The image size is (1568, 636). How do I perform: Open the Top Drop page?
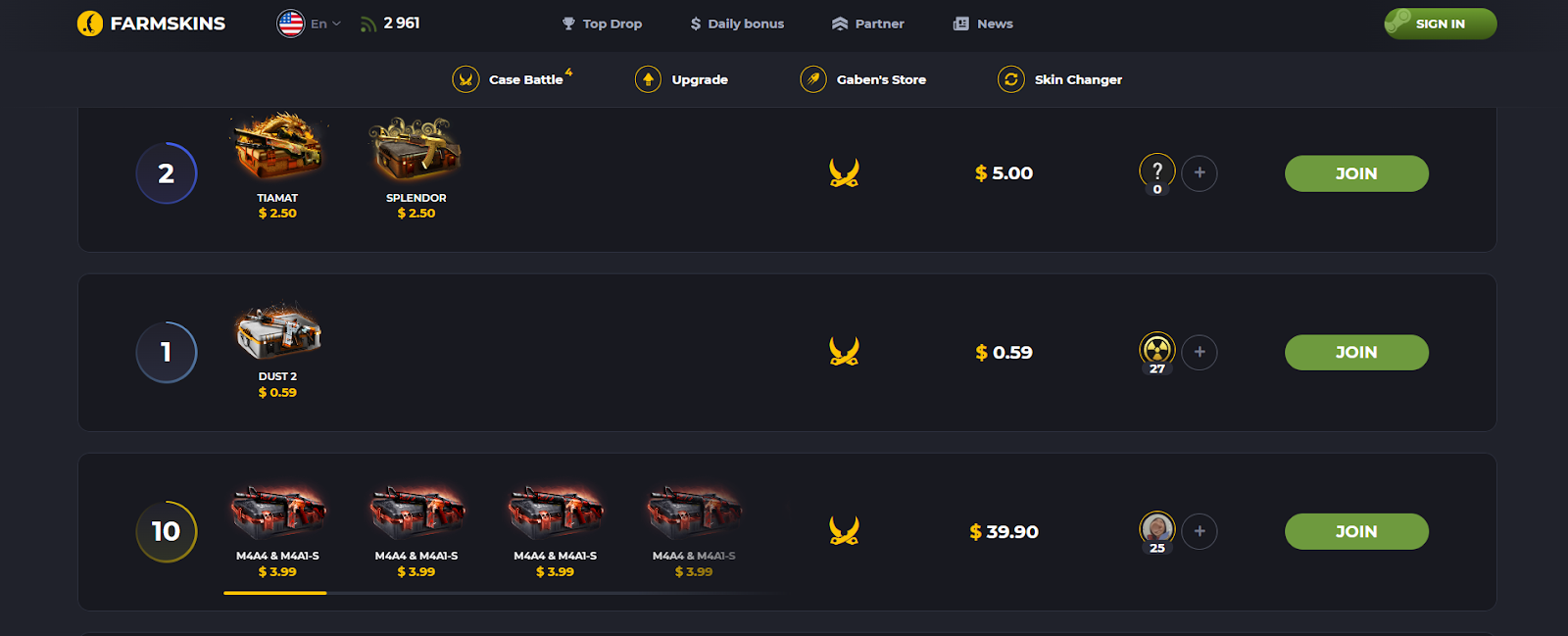click(602, 24)
